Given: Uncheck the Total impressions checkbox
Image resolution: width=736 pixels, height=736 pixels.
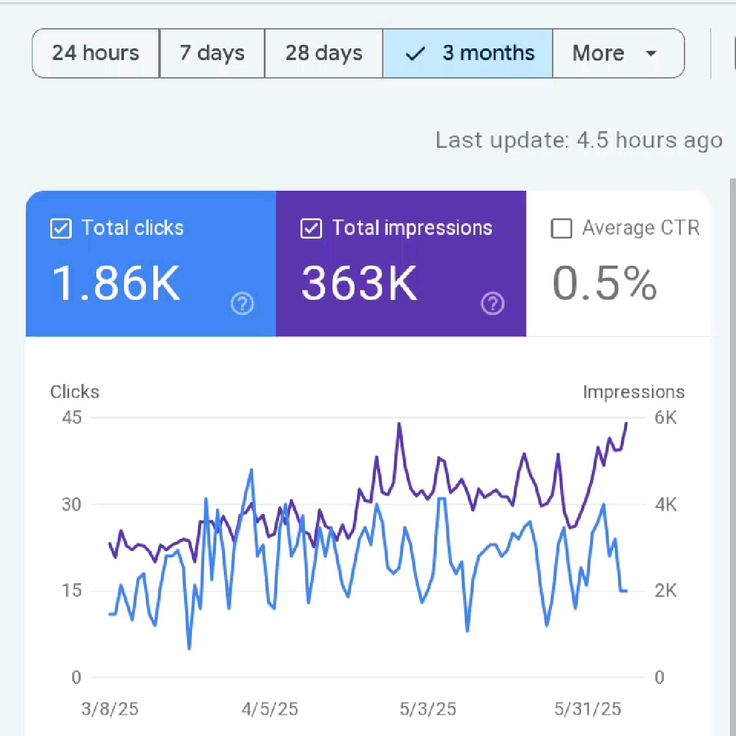Looking at the screenshot, I should coord(311,229).
